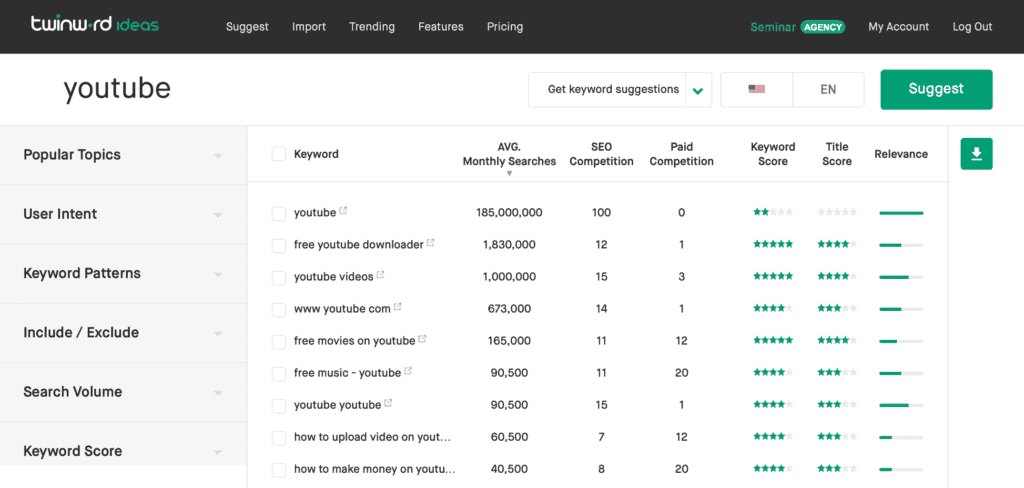Image resolution: width=1024 pixels, height=488 pixels.
Task: Click the keyword text 'free movies on youtube'
Action: (x=355, y=341)
